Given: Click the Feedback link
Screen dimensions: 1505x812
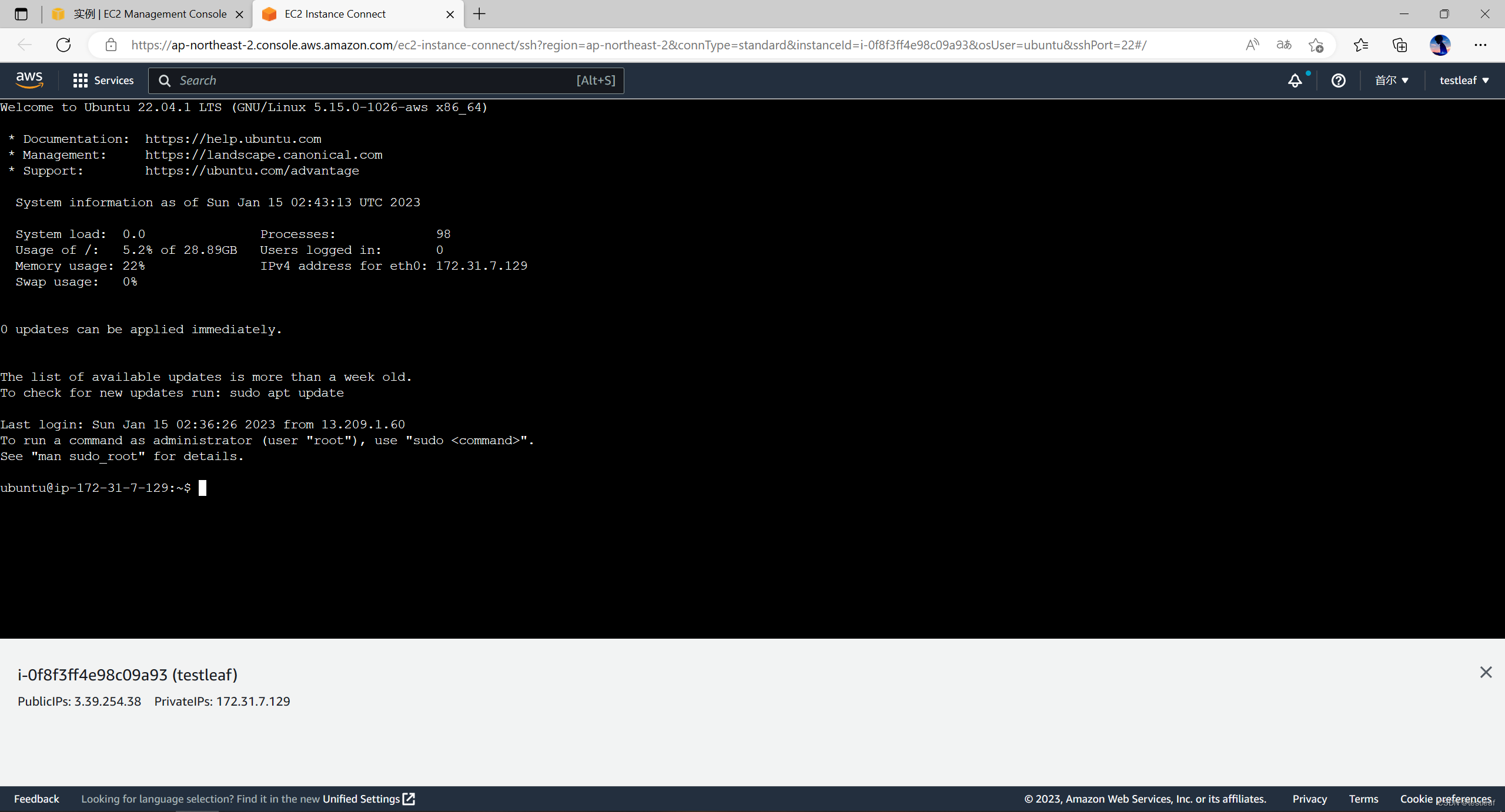Looking at the screenshot, I should point(36,799).
